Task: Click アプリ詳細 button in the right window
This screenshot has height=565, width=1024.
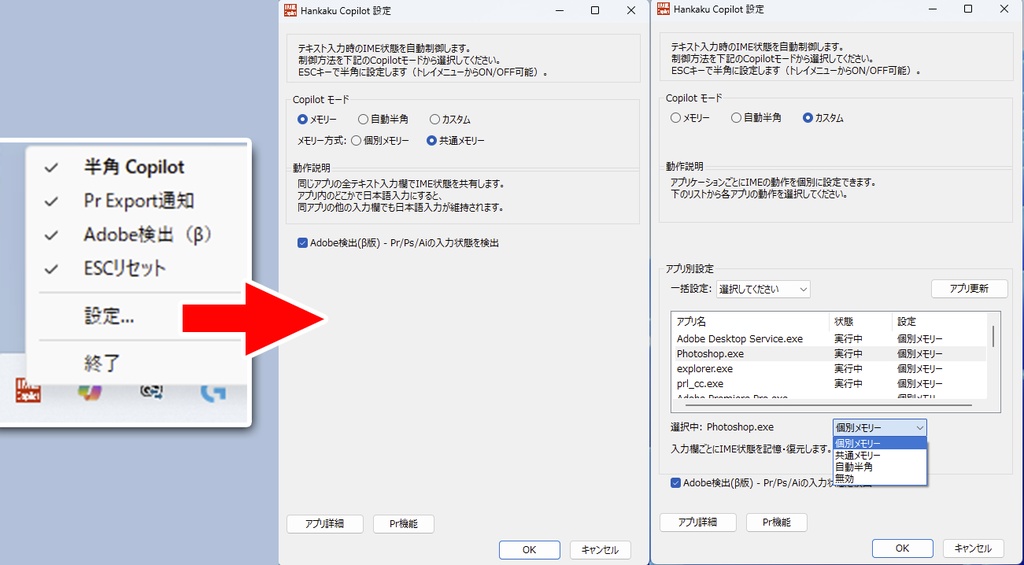Action: tap(698, 523)
